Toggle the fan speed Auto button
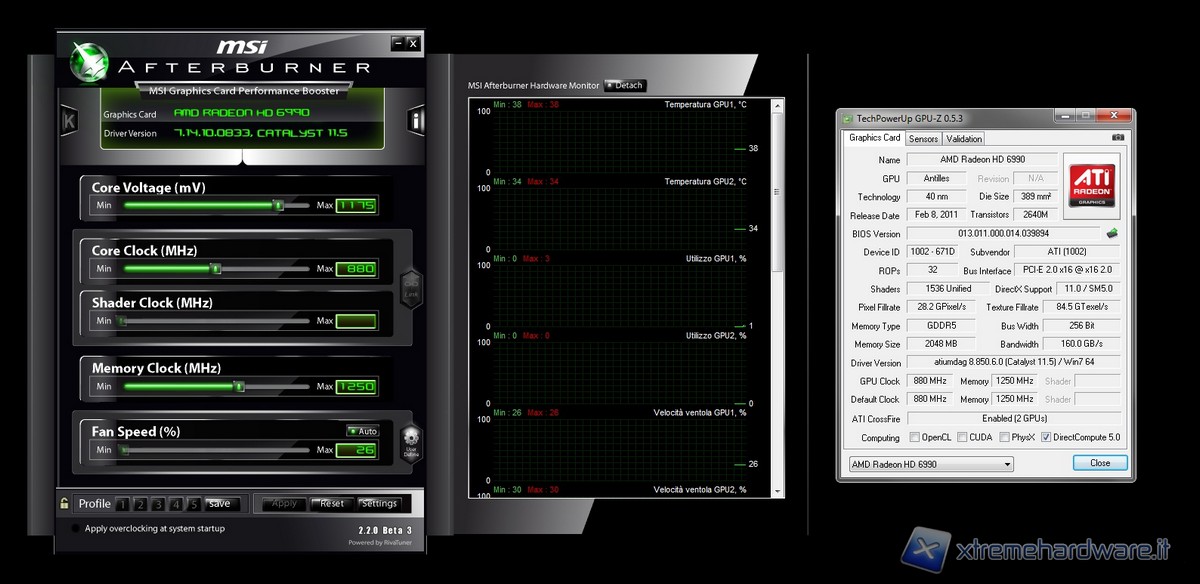Image resolution: width=1200 pixels, height=584 pixels. [x=362, y=431]
